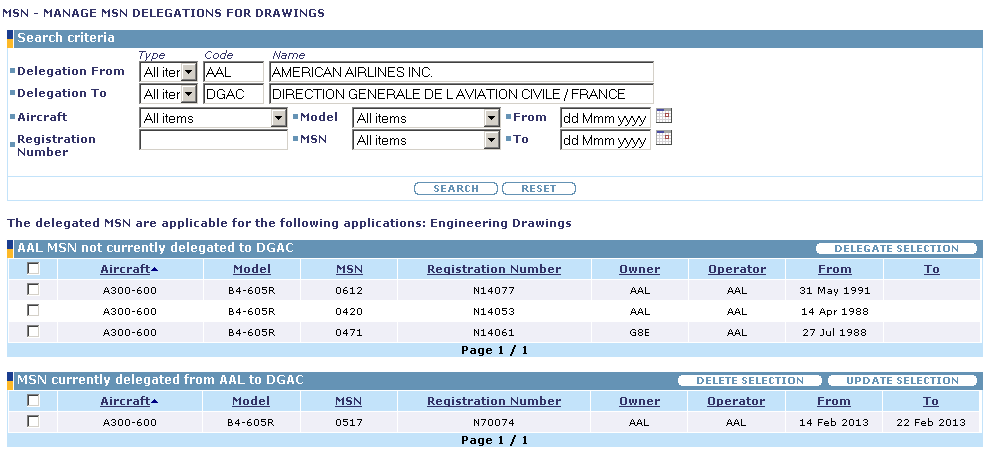The height and width of the screenshot is (459, 998).
Task: Click the 31 May 1991 date cell
Action: pyautogui.click(x=834, y=291)
